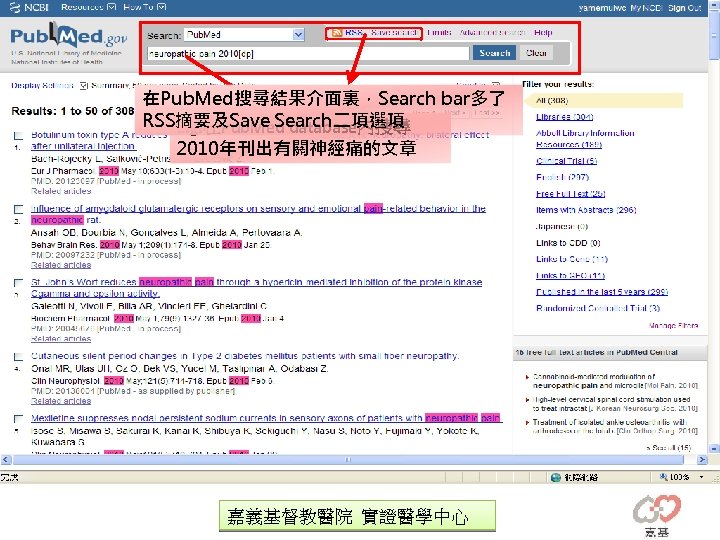Click the horizontal scrollbar right arrow
The image size is (720, 540).
702,459
